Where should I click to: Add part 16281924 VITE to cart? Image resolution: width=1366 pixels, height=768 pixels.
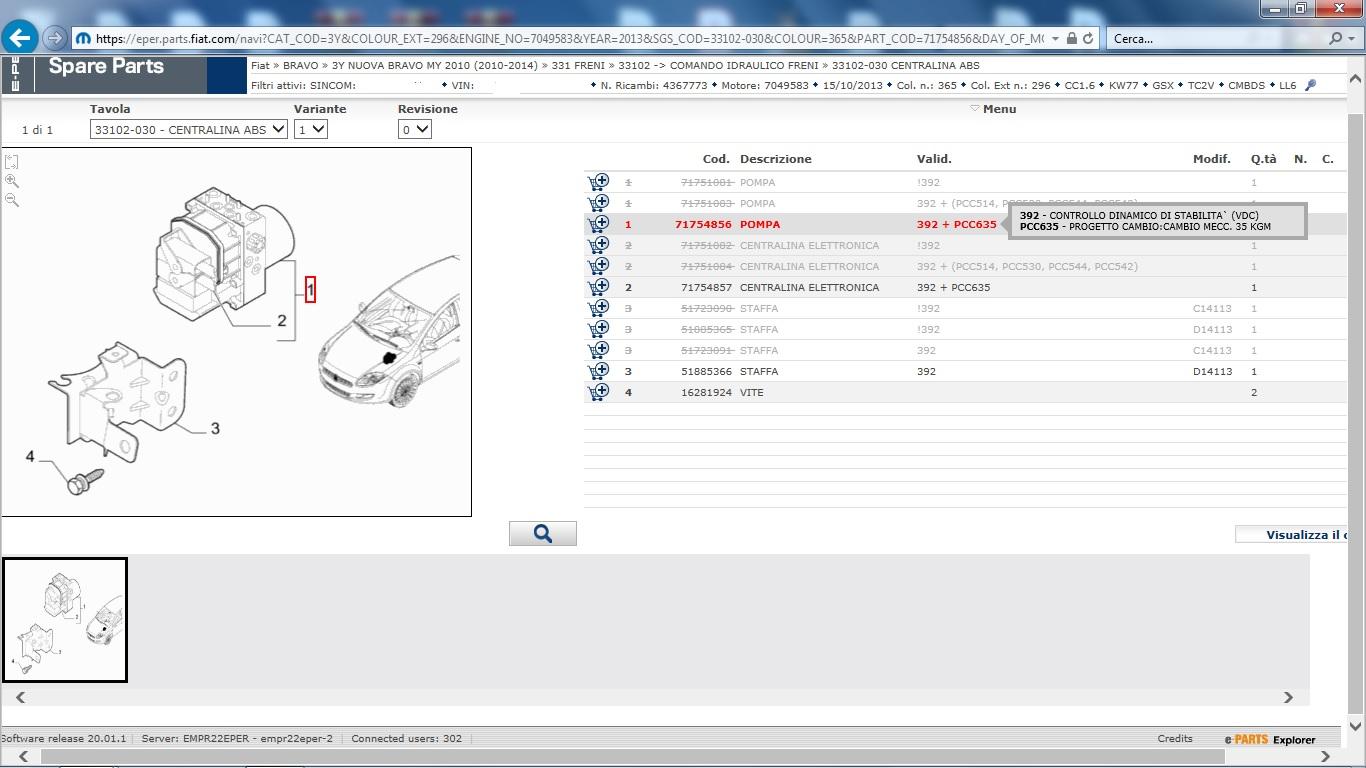pos(598,391)
